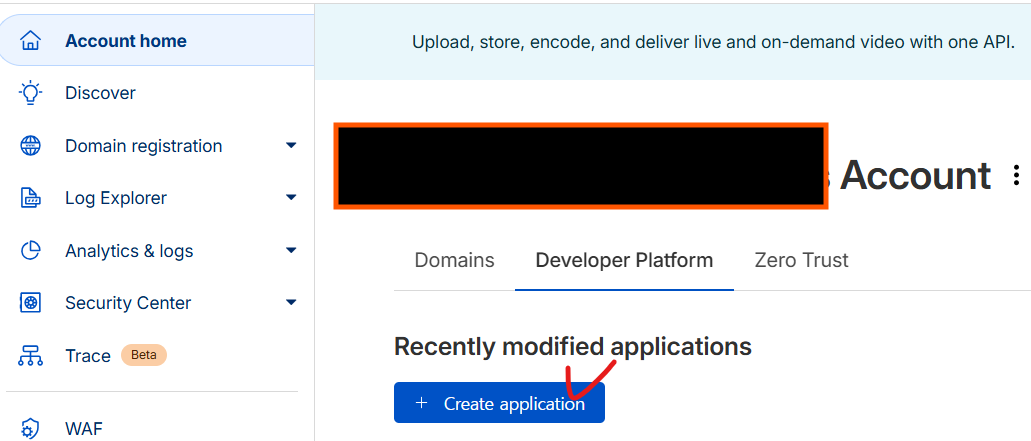Click the Account title heading
Viewport: 1031px width, 441px height.
(915, 175)
